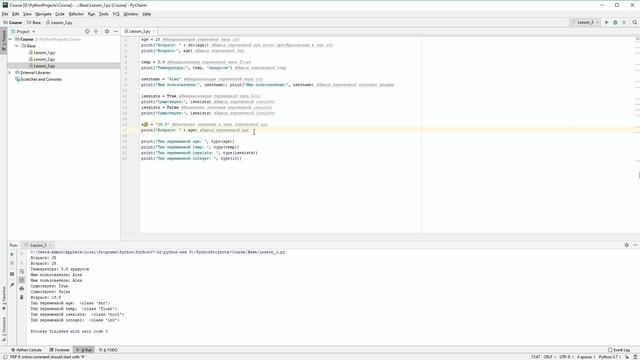Screen dimensions: 640x360
Task: Open the View menu
Action: [x=27, y=14]
